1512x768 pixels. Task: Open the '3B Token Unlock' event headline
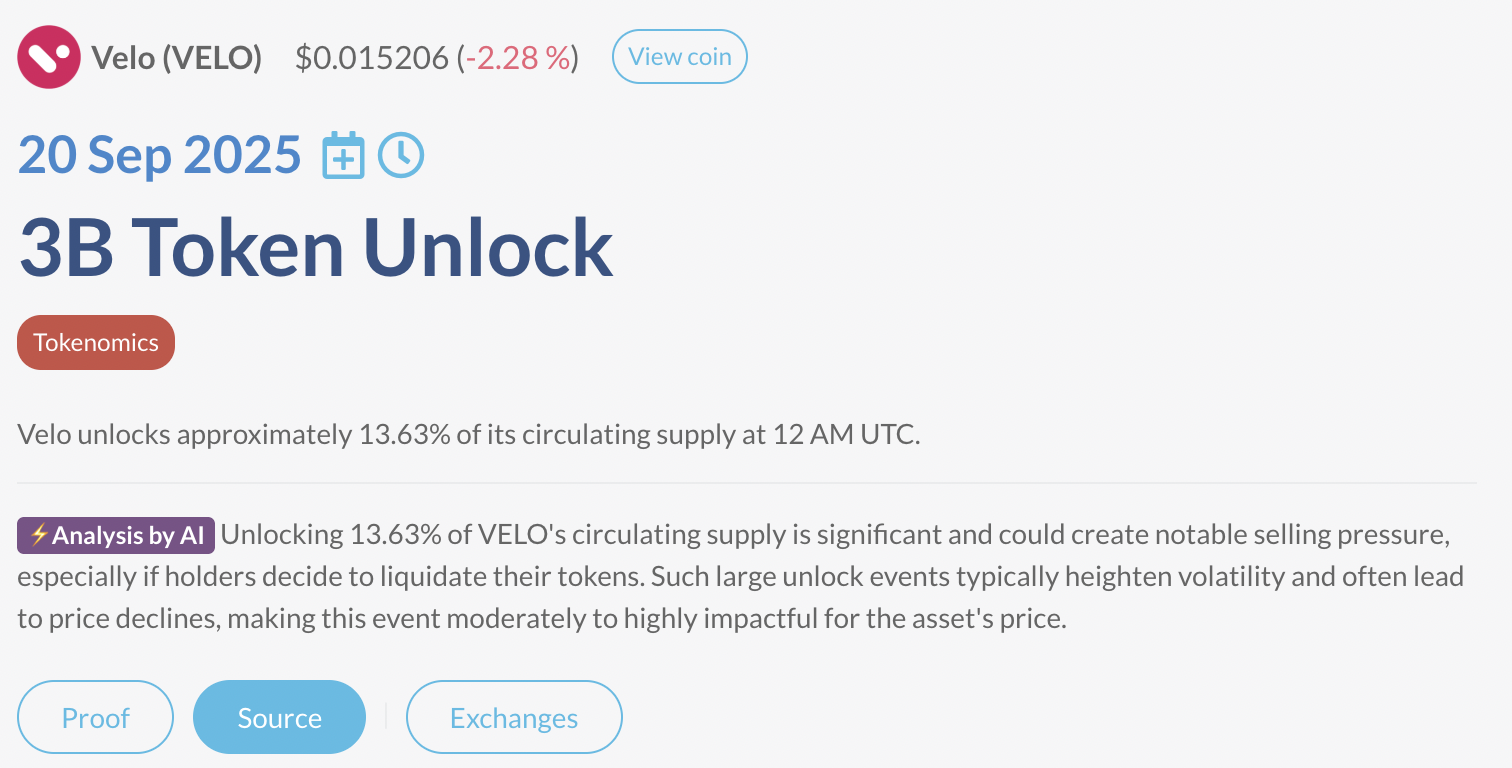(315, 245)
